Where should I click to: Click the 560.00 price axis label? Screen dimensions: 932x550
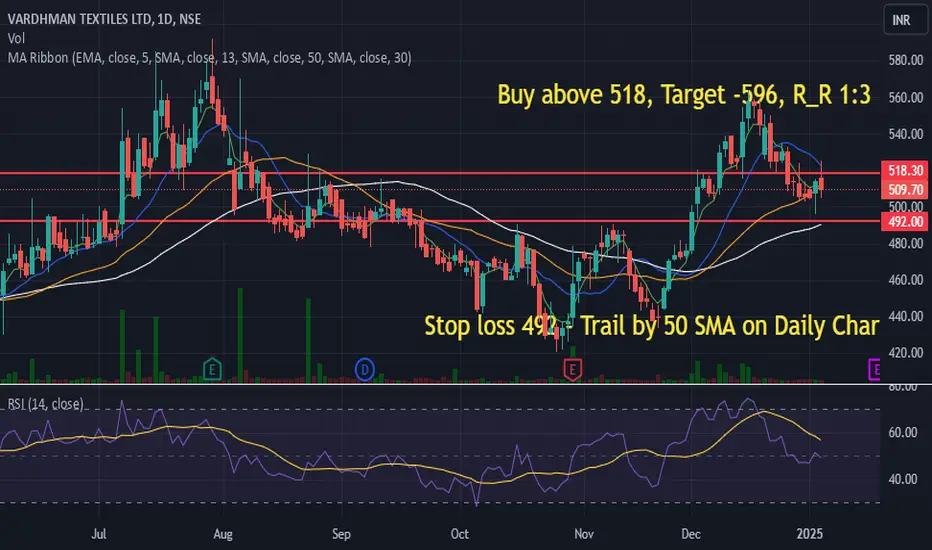[x=906, y=98]
